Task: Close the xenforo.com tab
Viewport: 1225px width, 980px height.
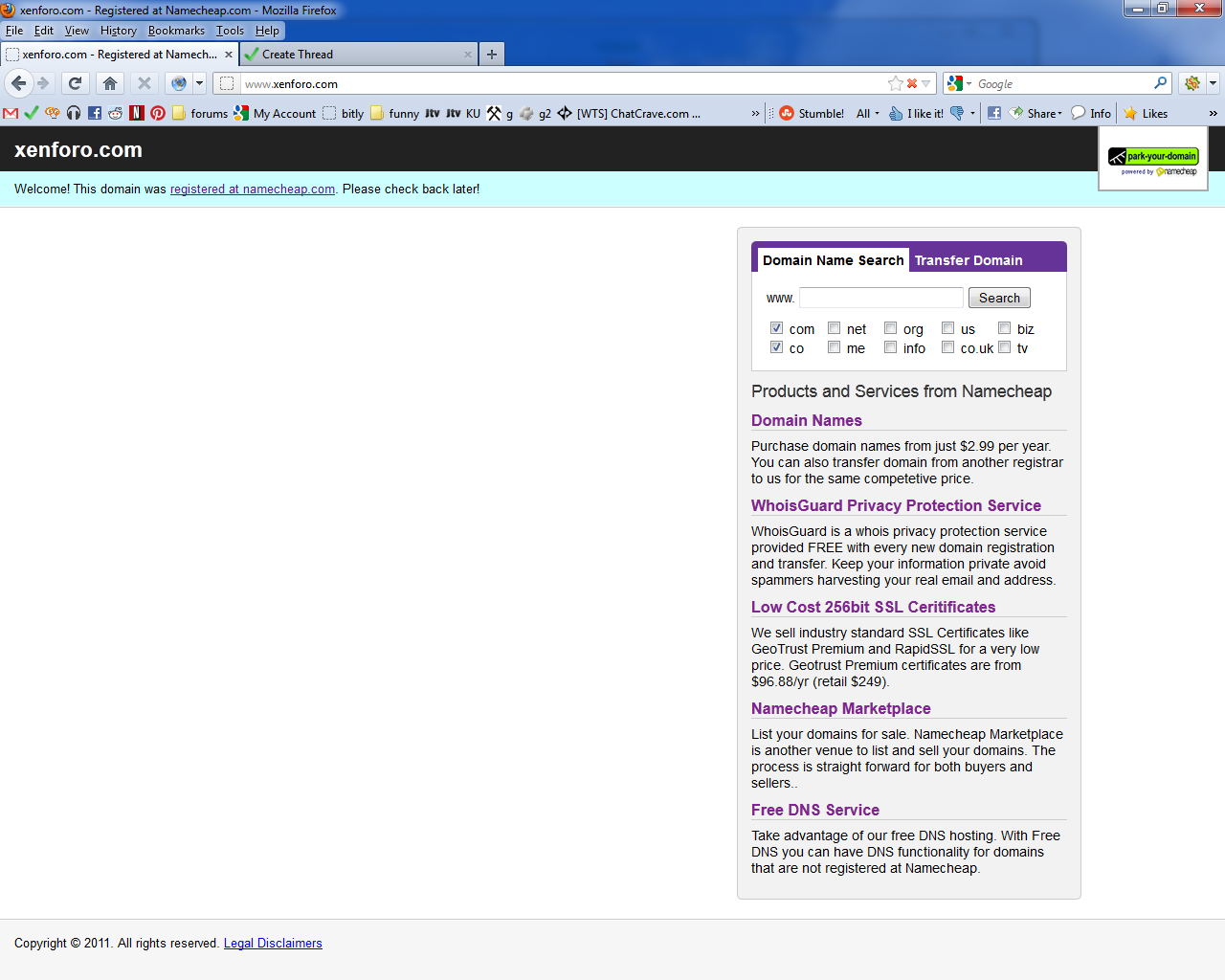Action: click(x=229, y=55)
